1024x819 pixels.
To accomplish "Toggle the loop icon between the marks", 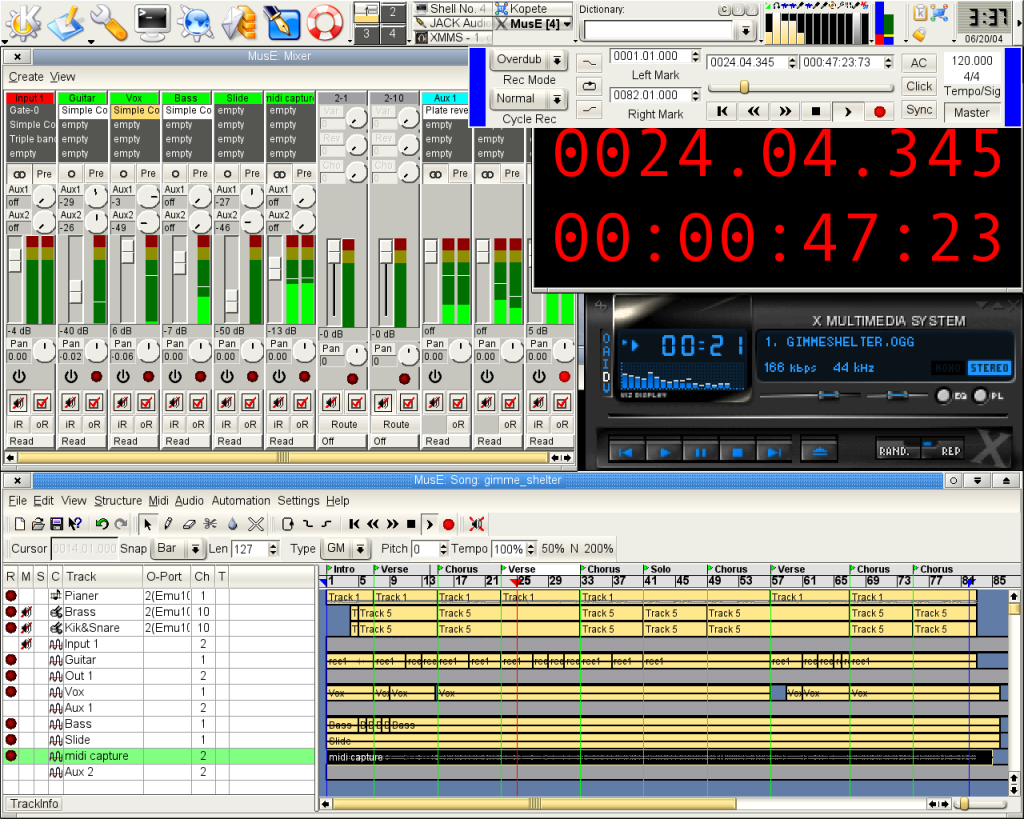I will [x=590, y=86].
